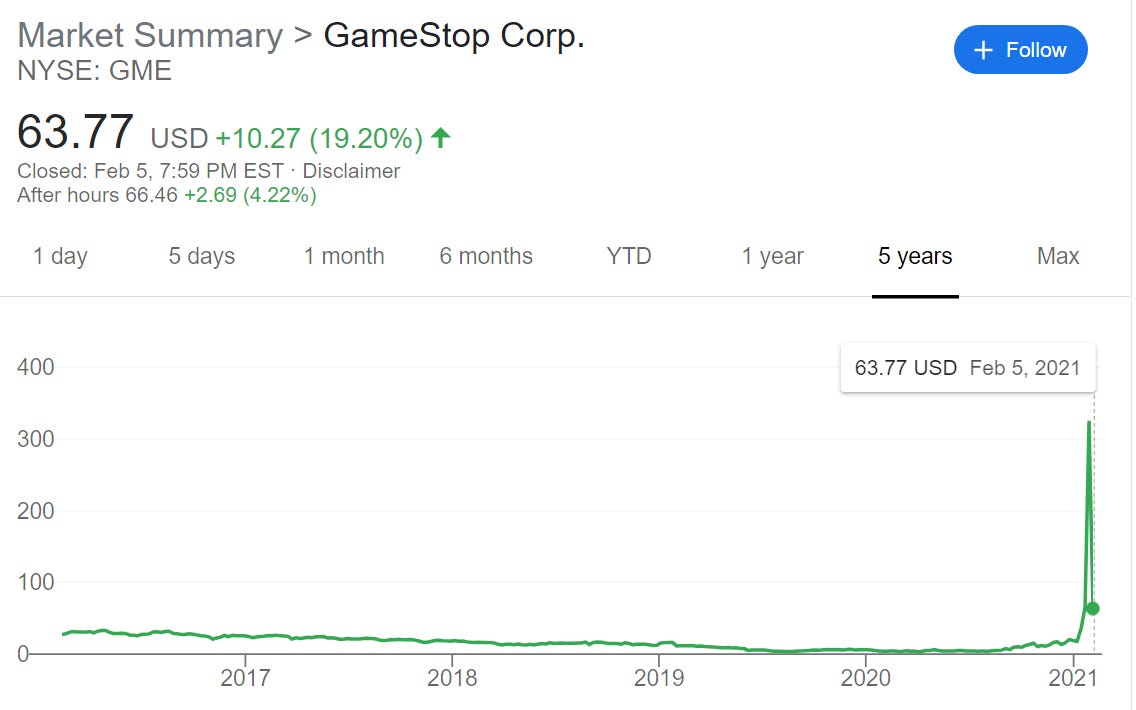Click the Market Summary breadcrumb
The image size is (1136, 710).
pos(150,35)
